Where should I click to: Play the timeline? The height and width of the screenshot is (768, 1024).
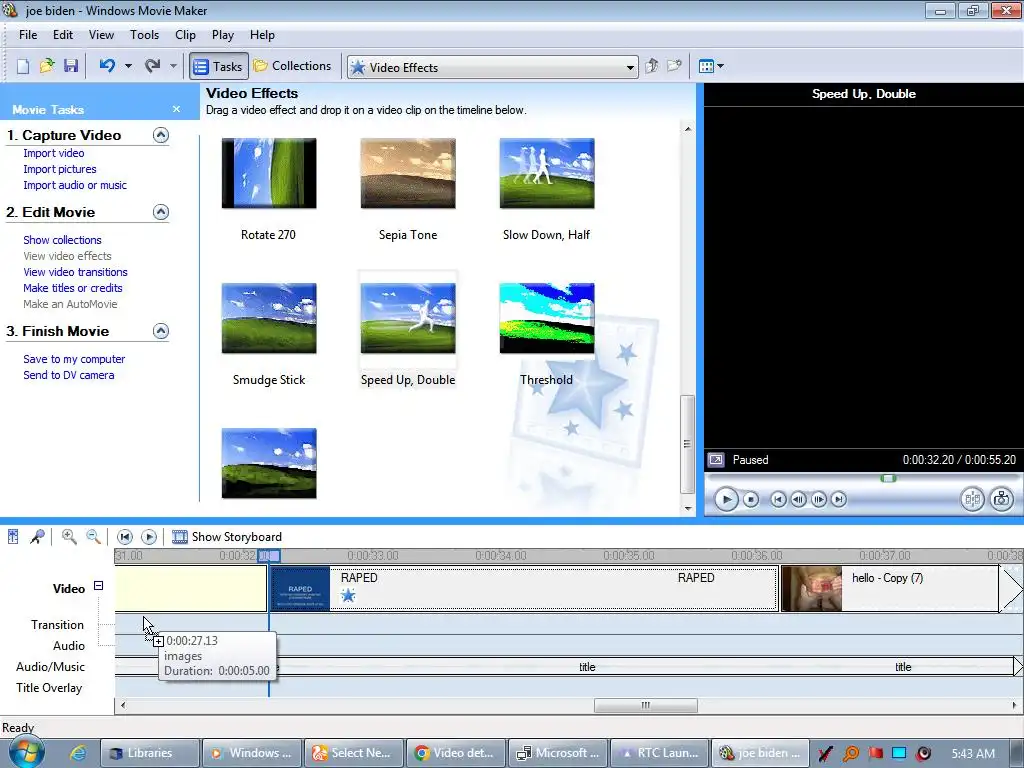tap(149, 537)
